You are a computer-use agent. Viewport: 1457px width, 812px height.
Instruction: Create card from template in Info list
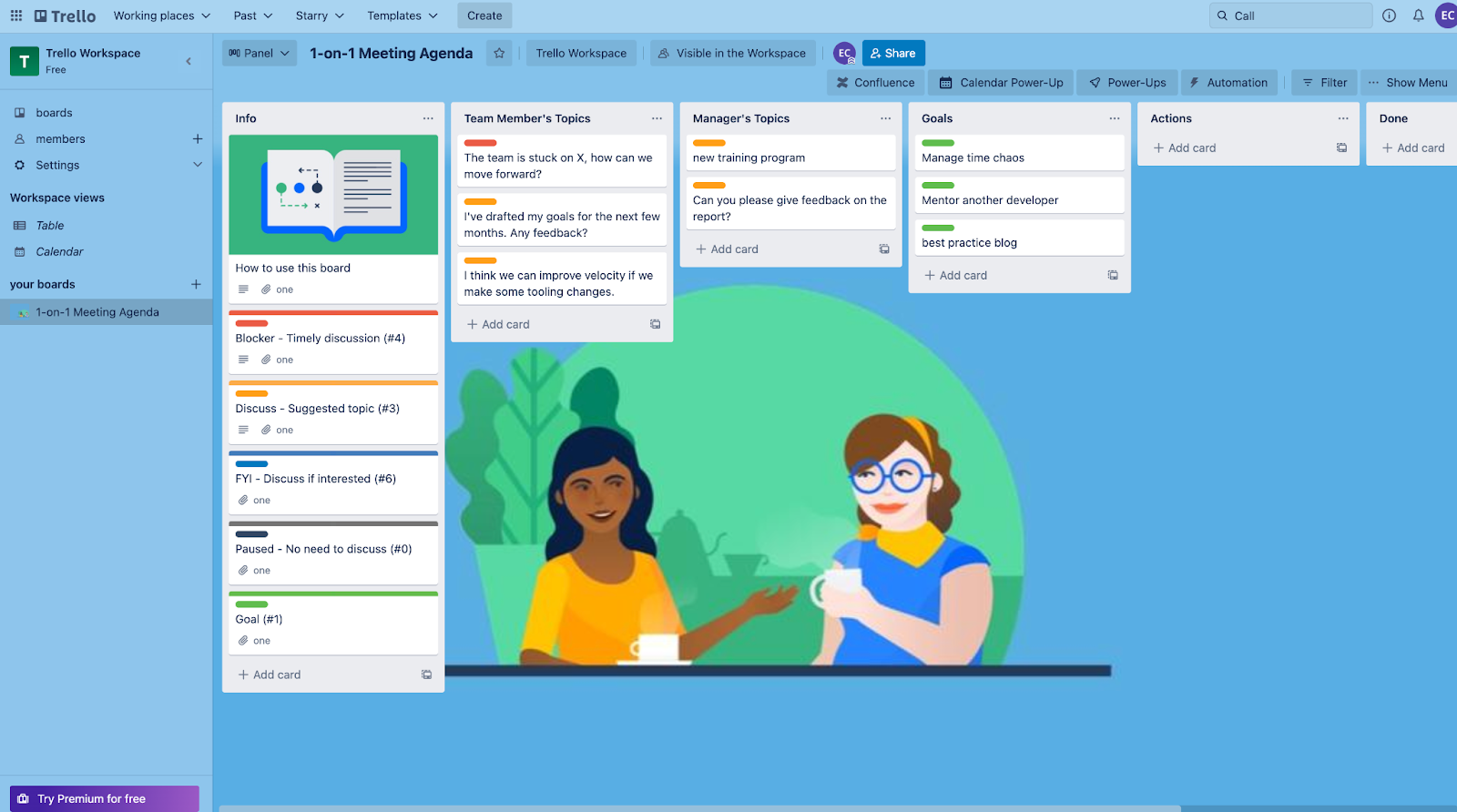tap(426, 675)
